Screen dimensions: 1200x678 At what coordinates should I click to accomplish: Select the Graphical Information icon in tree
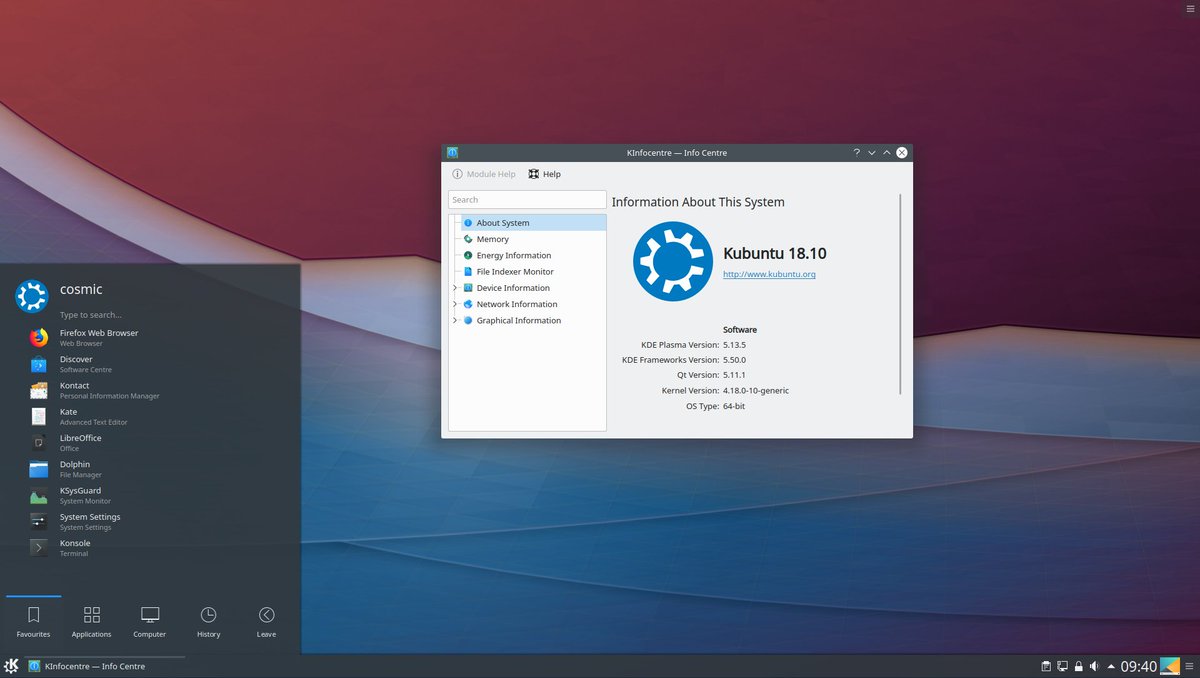click(468, 320)
